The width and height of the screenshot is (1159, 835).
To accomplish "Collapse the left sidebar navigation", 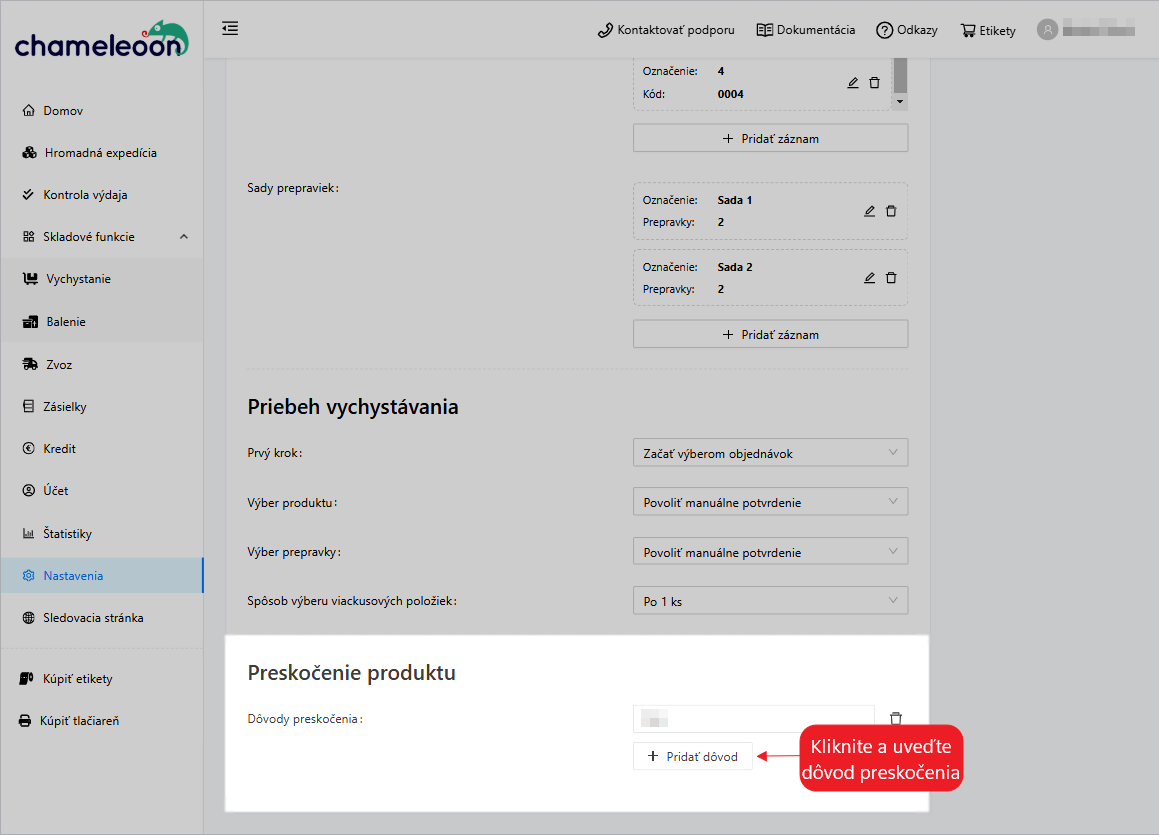I will [229, 29].
